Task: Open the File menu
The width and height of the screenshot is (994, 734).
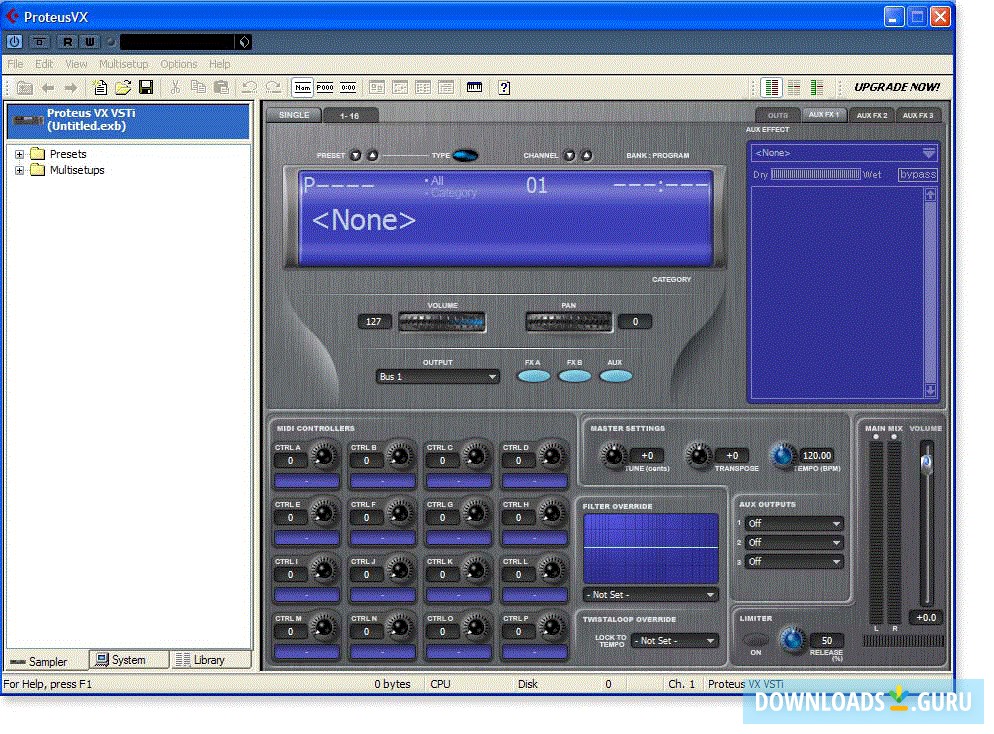Action: (x=15, y=64)
